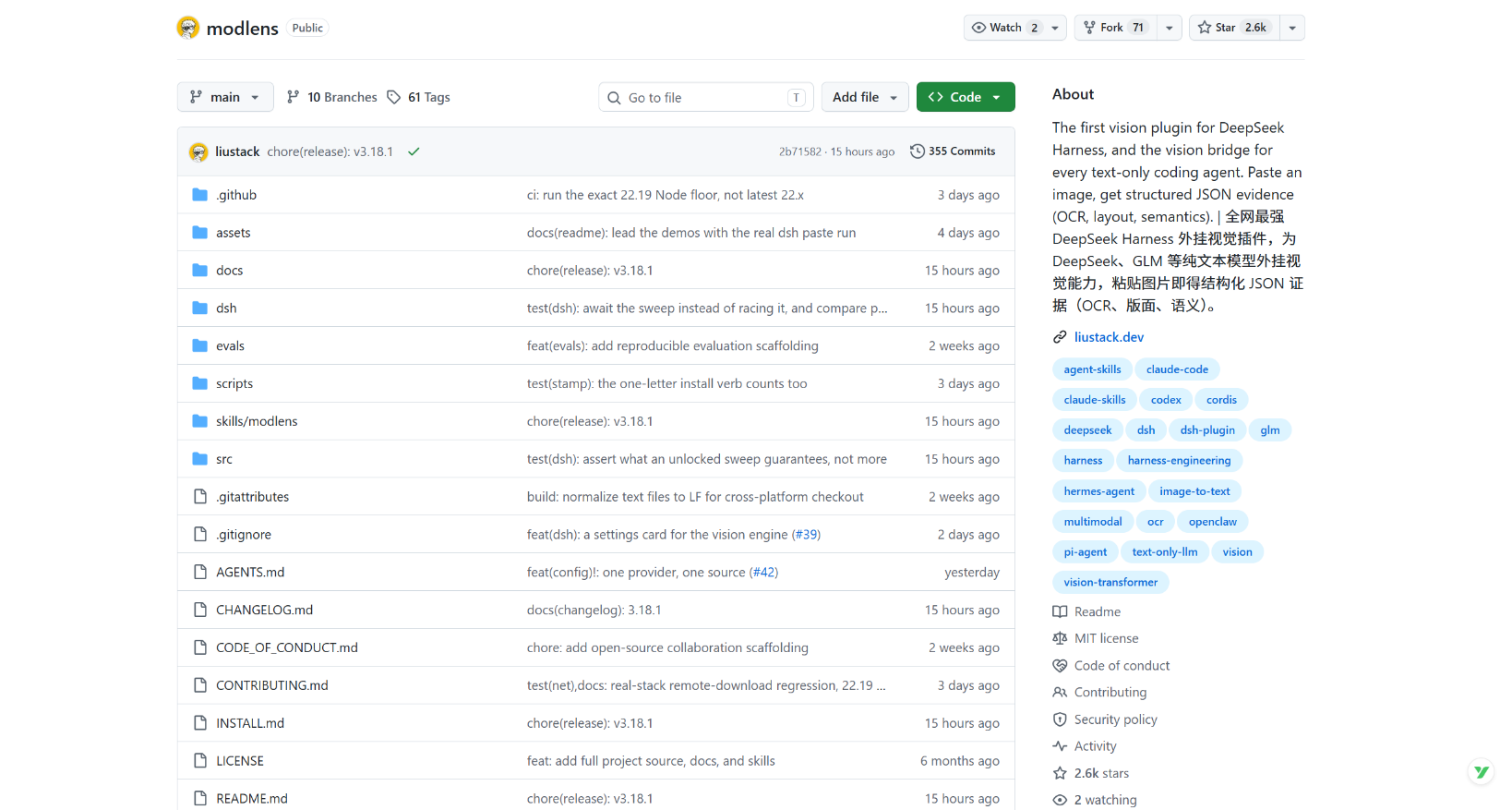
Task: Click the AGENTS.md file icon
Action: point(200,573)
